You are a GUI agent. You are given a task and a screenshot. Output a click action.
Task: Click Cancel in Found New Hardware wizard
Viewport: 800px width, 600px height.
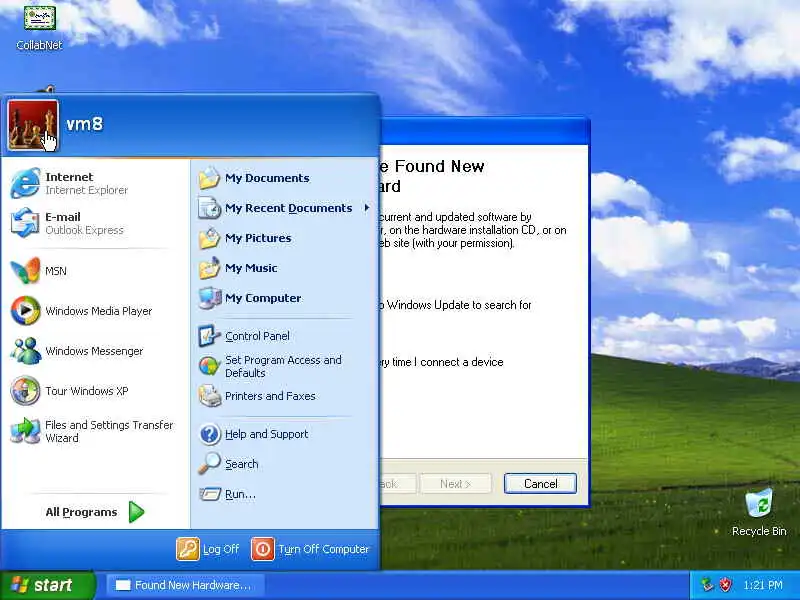[x=540, y=484]
